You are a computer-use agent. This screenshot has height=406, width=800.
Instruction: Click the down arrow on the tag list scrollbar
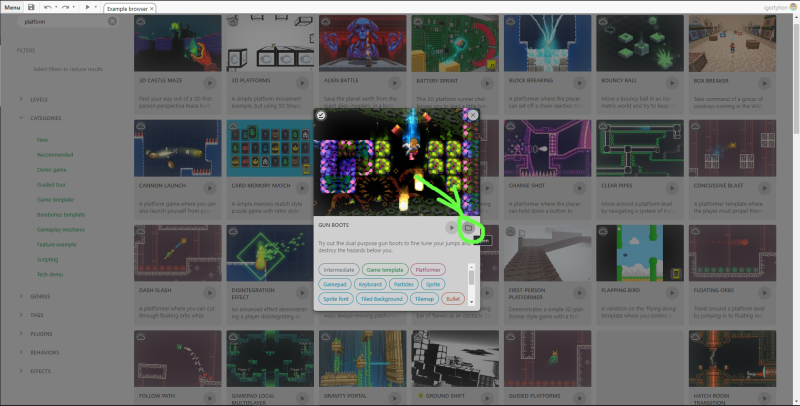[x=471, y=302]
